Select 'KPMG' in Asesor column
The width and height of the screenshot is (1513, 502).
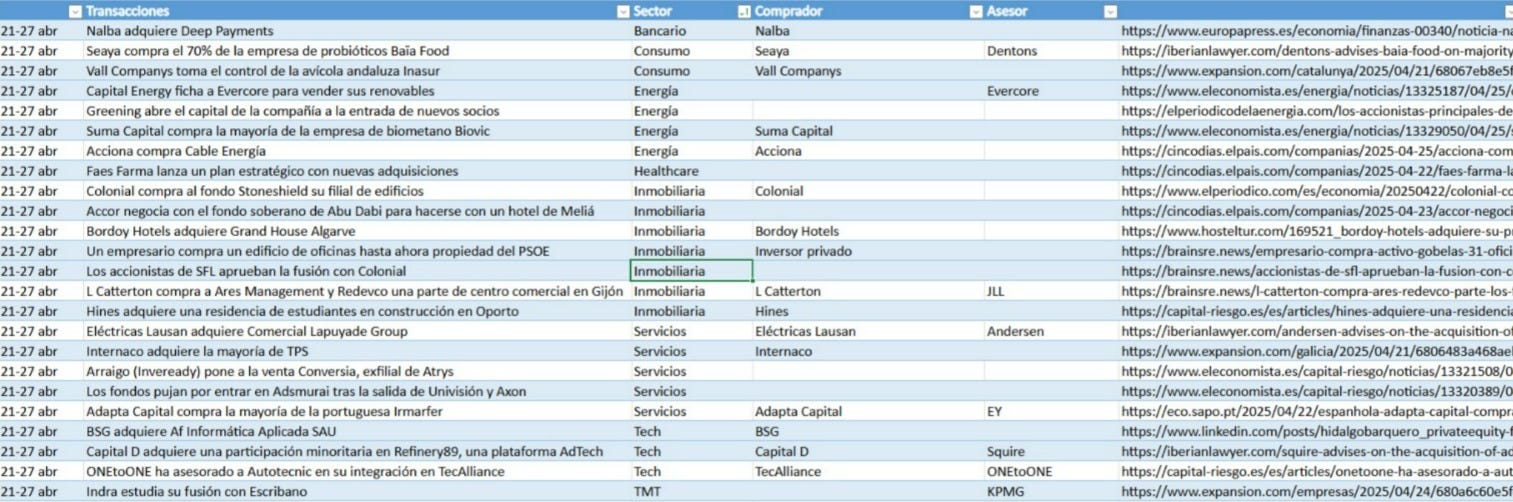point(1051,491)
